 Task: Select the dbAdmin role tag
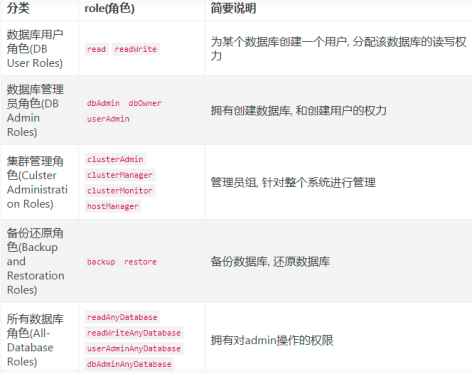click(x=103, y=103)
